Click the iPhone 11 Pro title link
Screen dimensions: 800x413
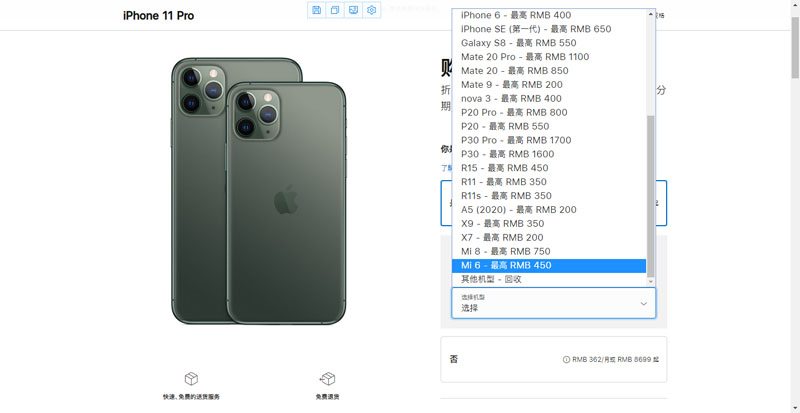point(159,16)
